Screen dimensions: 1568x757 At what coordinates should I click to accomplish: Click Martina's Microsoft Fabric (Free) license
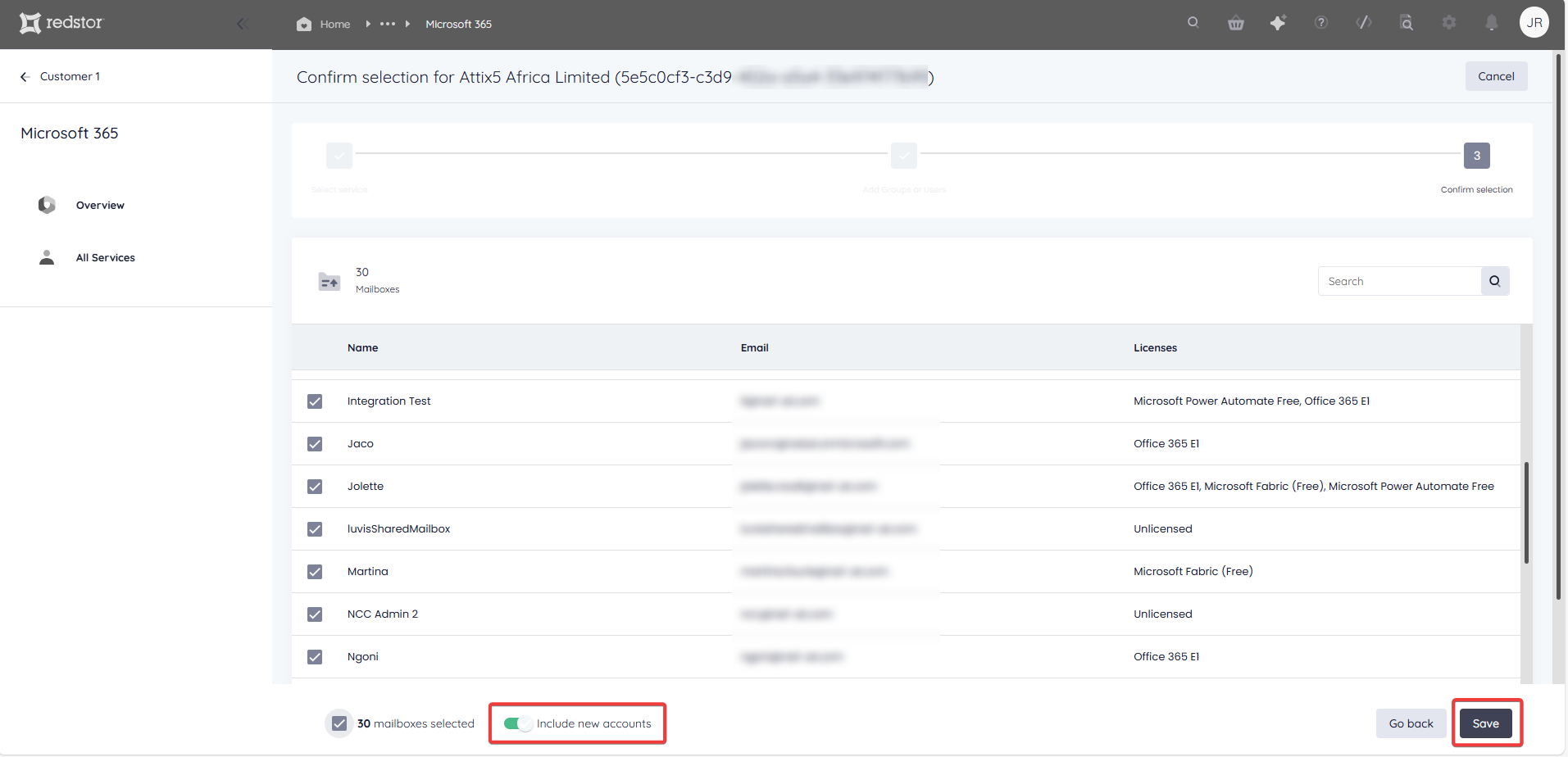1193,571
